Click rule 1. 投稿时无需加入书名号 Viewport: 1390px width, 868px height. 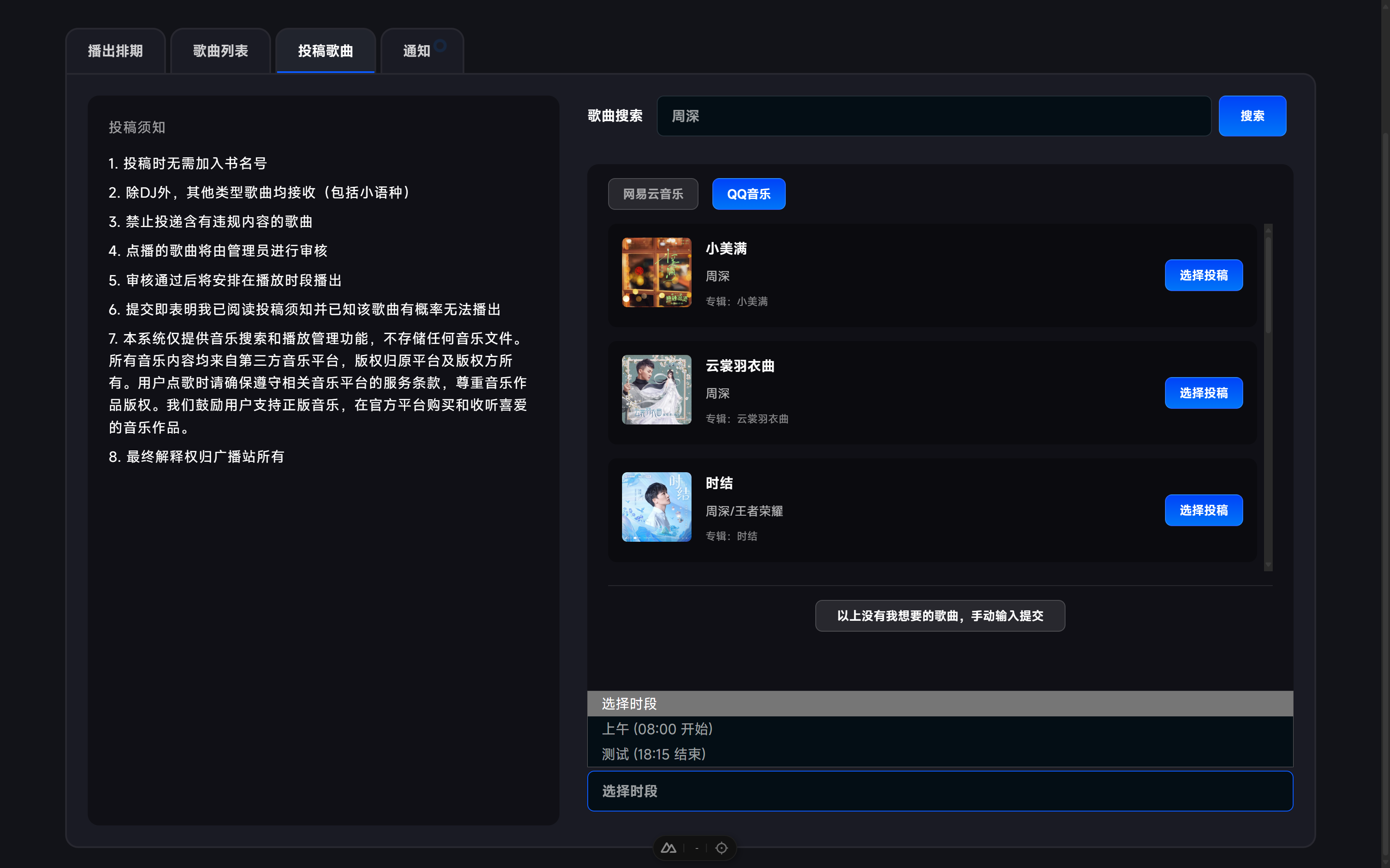pyautogui.click(x=188, y=164)
